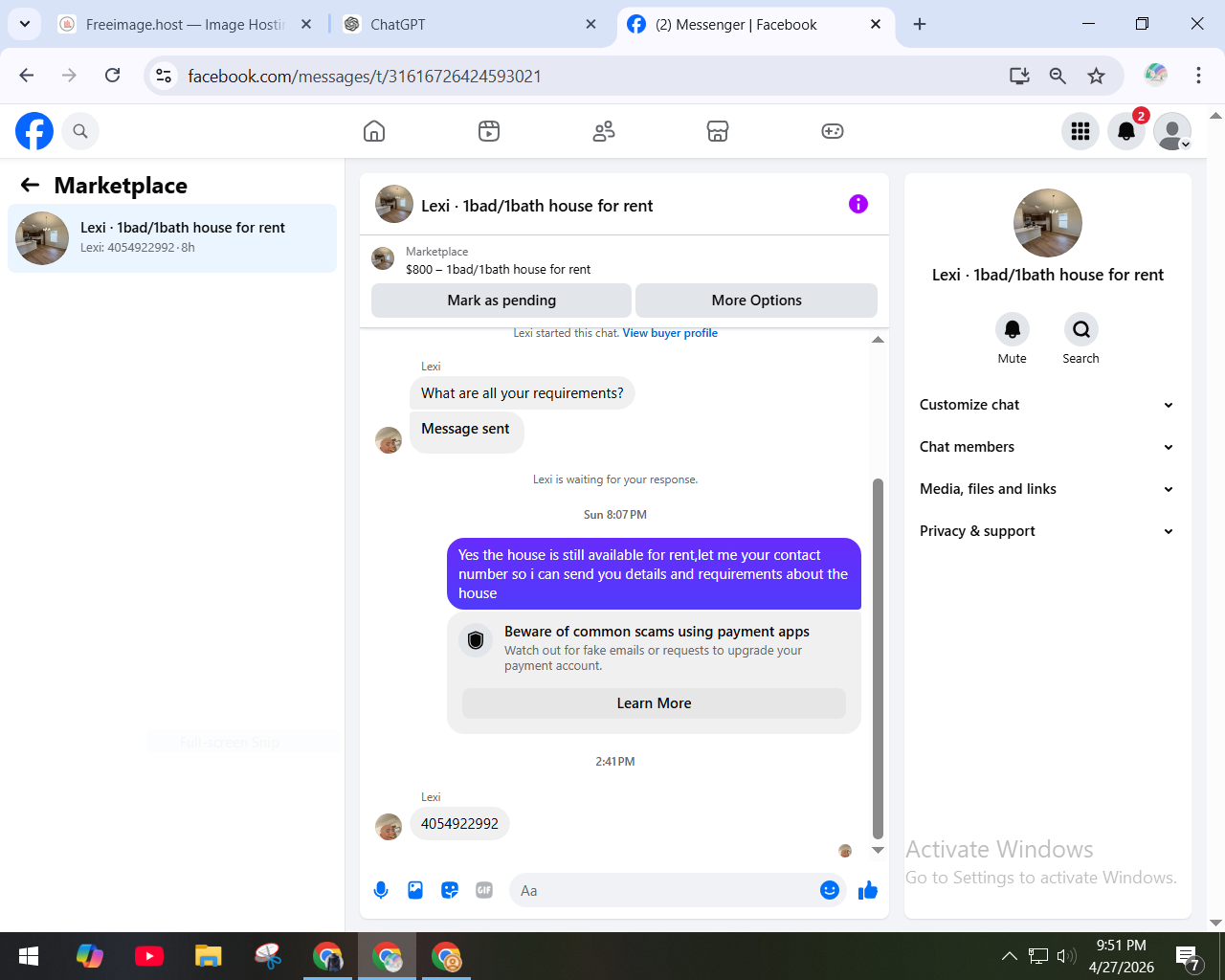This screenshot has height=980, width=1225.
Task: Open the Gaming controller icon
Action: pos(833,131)
